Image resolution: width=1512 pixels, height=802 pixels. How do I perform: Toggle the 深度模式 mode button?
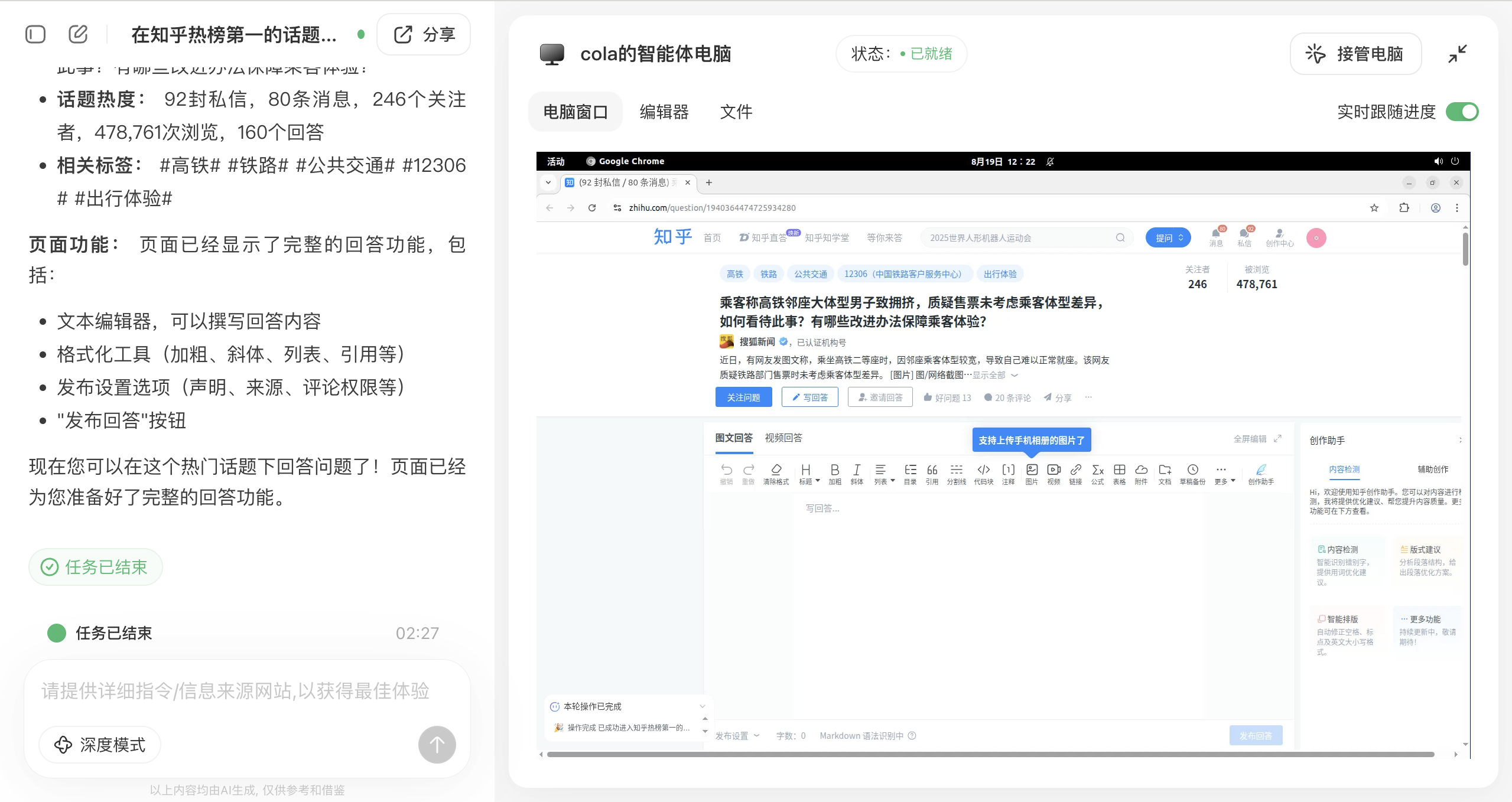tap(100, 745)
